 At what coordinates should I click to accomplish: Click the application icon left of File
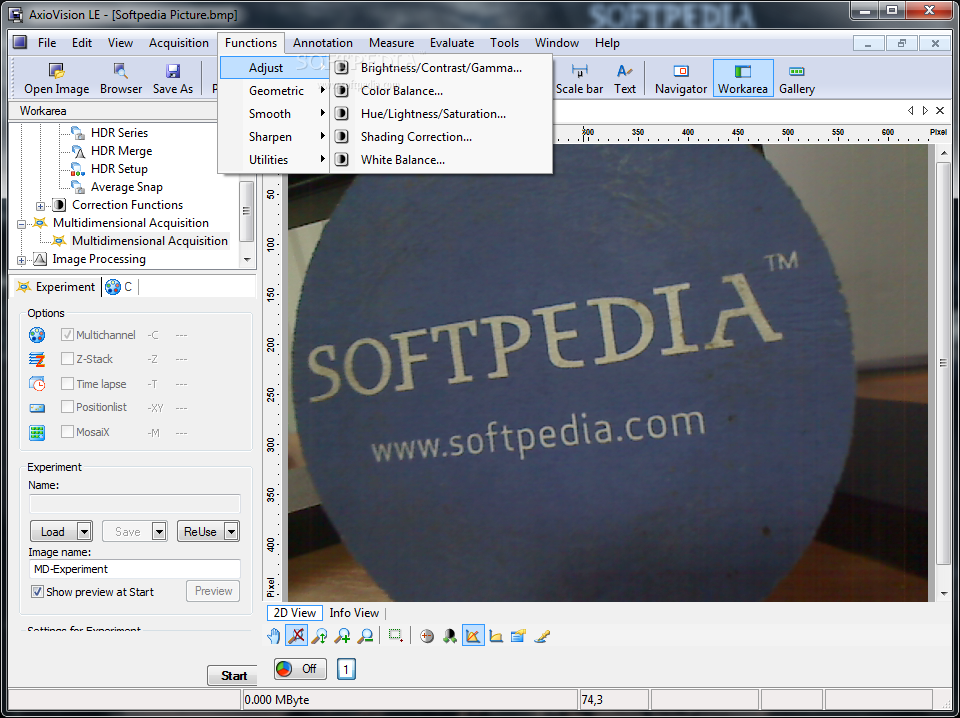20,42
